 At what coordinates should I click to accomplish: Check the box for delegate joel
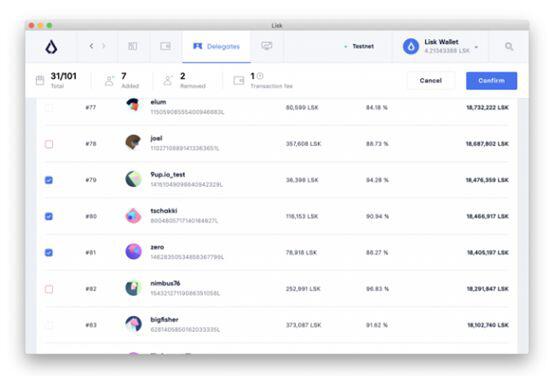49,144
